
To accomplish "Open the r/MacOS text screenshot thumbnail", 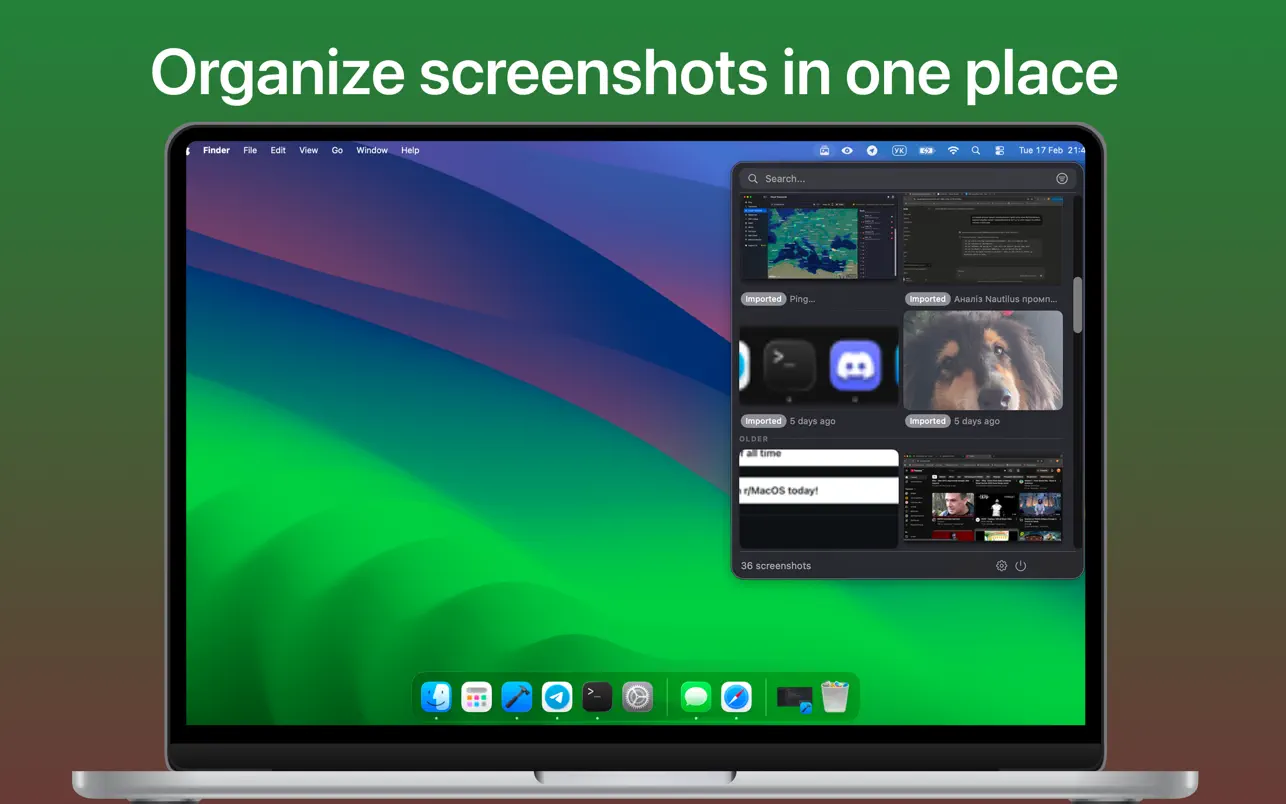I will coord(819,497).
